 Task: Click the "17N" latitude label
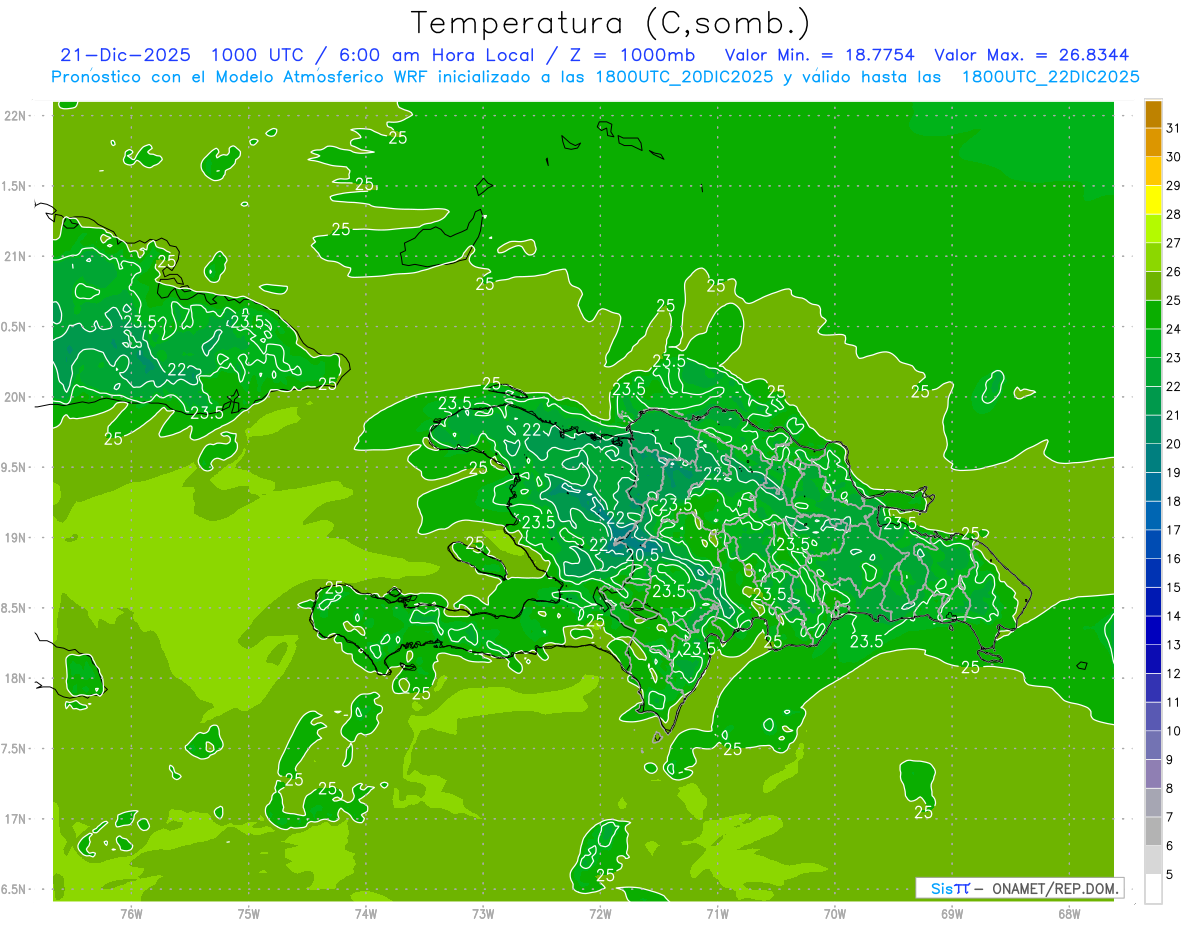(x=14, y=819)
